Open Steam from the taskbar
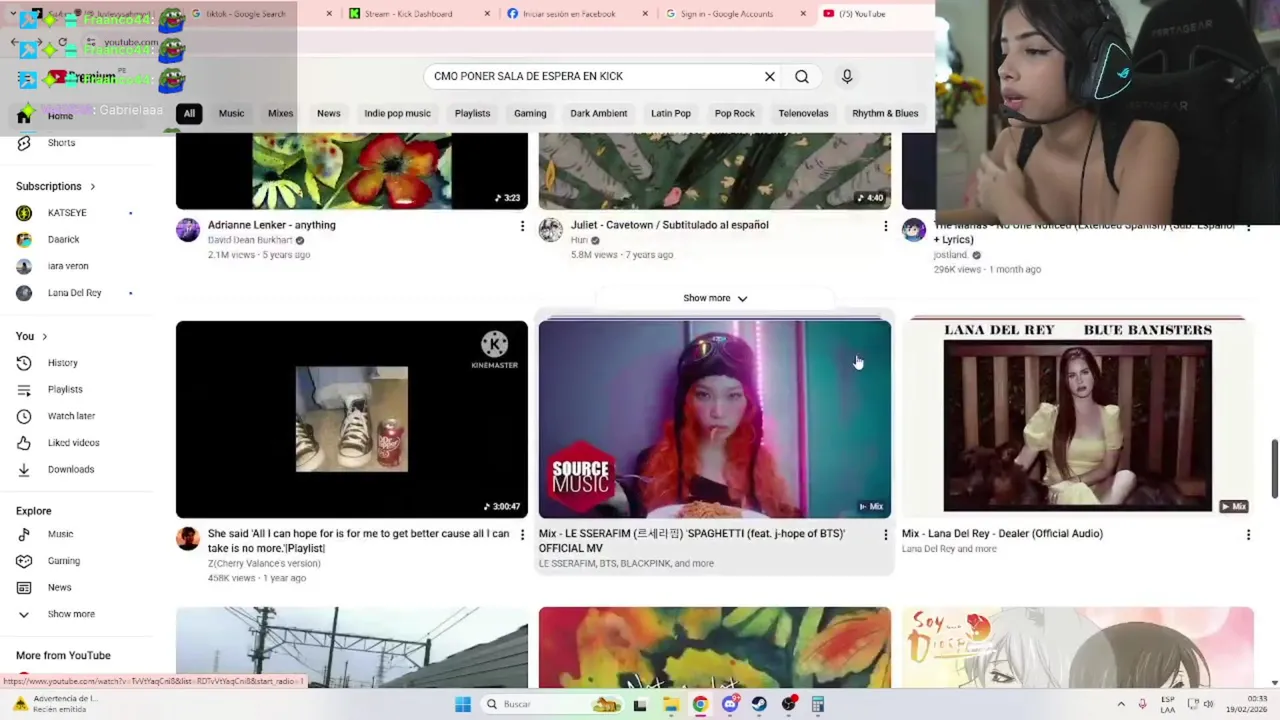The width and height of the screenshot is (1280, 720). pos(759,704)
